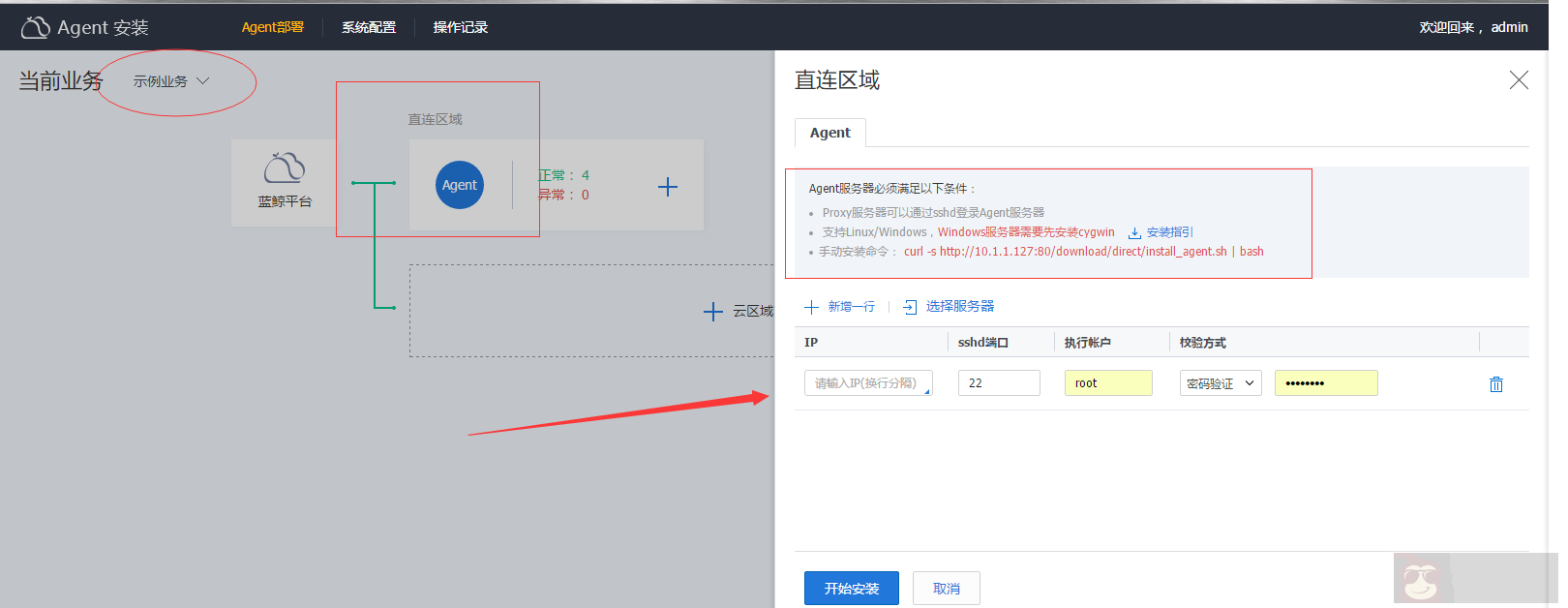The image size is (1568, 608).
Task: Click the password input field
Action: [x=1326, y=383]
